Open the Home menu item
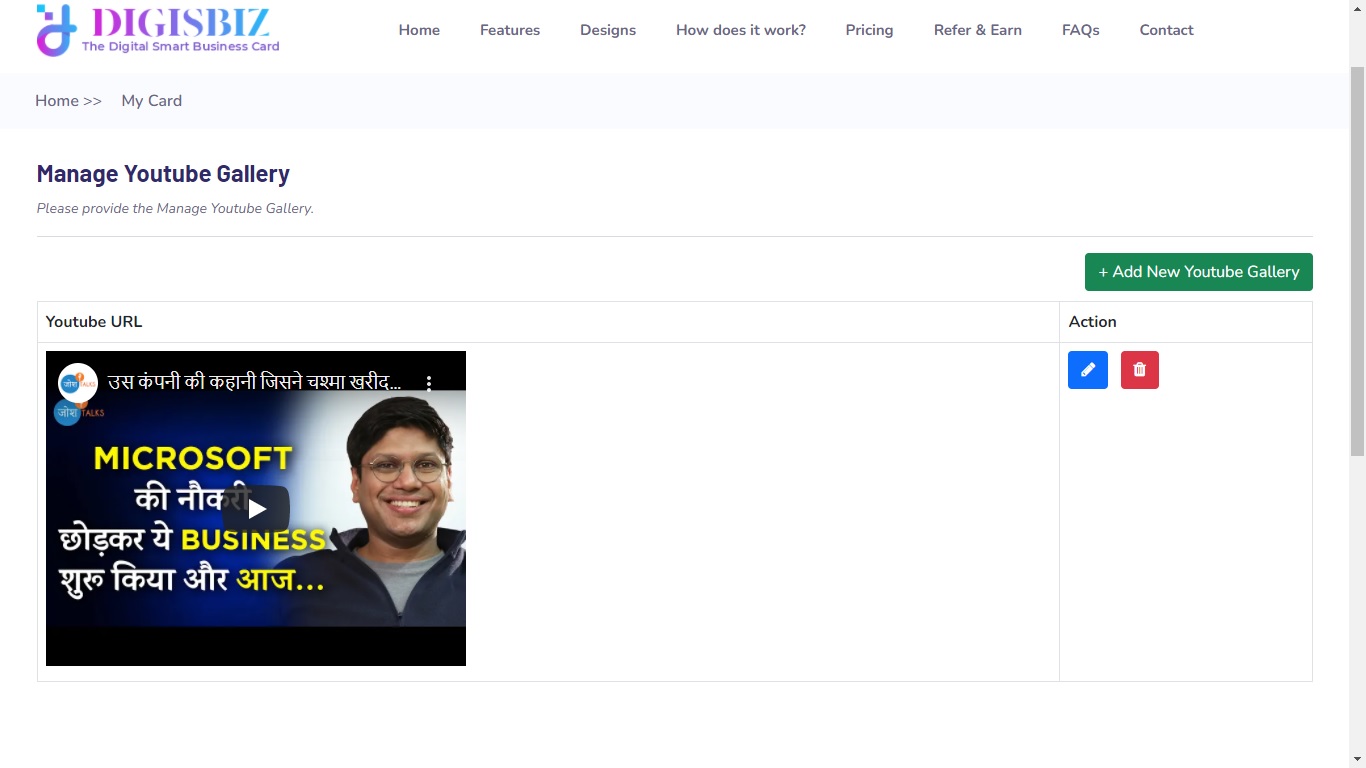The image size is (1366, 768). point(419,30)
